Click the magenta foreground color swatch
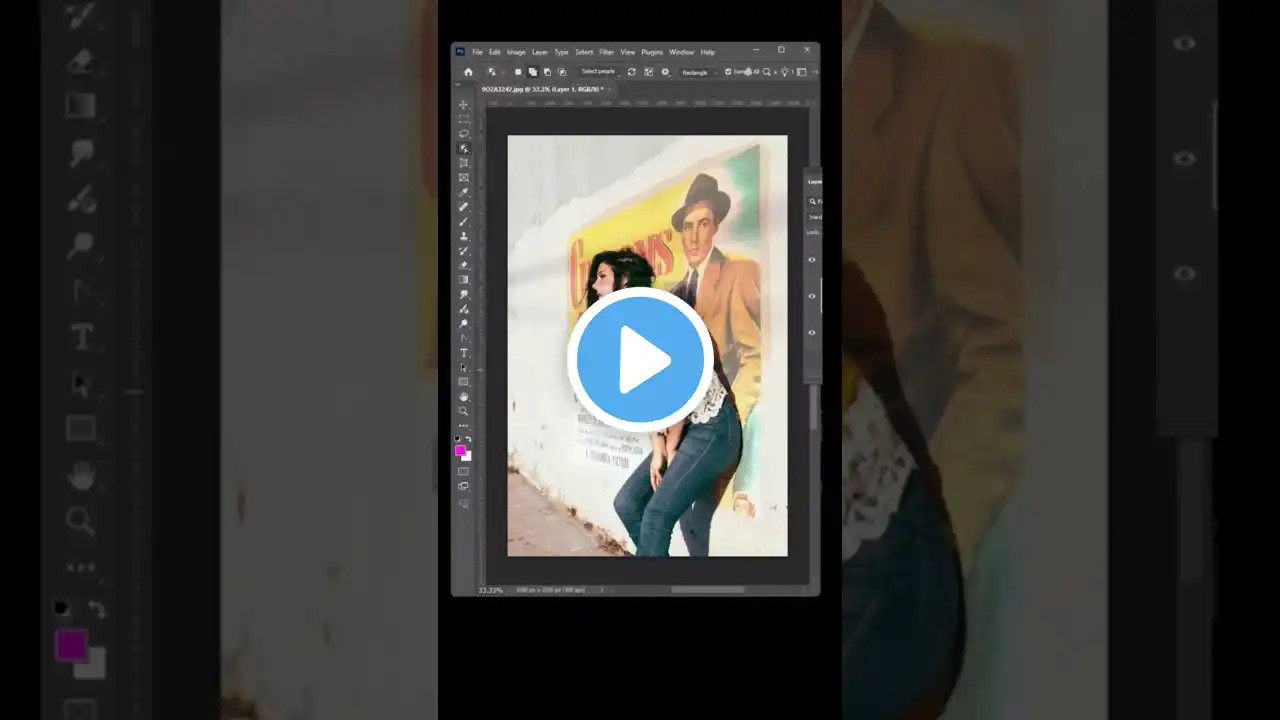Screen dimensions: 1280x720 coord(460,450)
